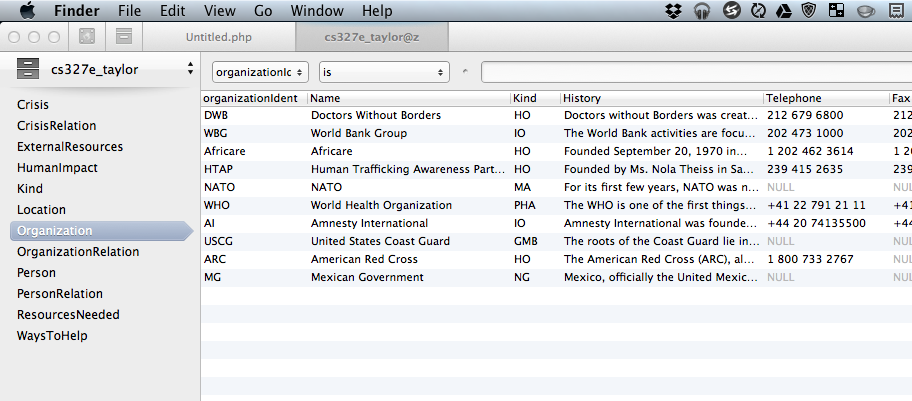Image resolution: width=912 pixels, height=401 pixels.
Task: Sort by the Name column header
Action: click(x=409, y=98)
